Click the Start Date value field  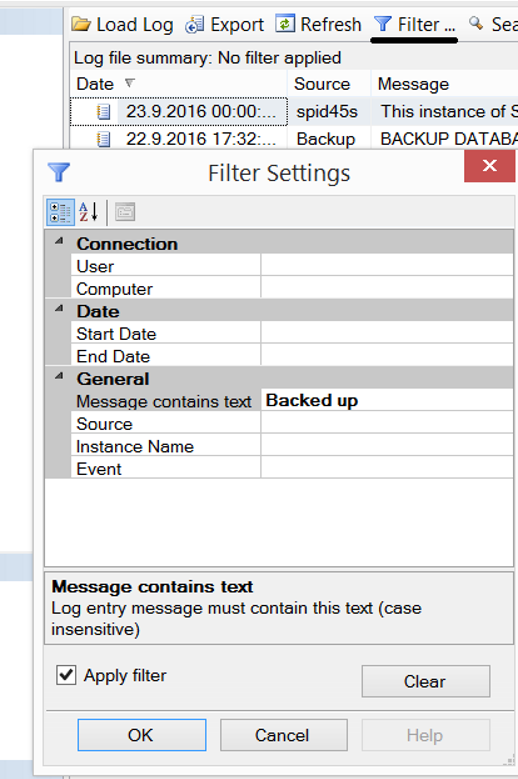click(386, 333)
